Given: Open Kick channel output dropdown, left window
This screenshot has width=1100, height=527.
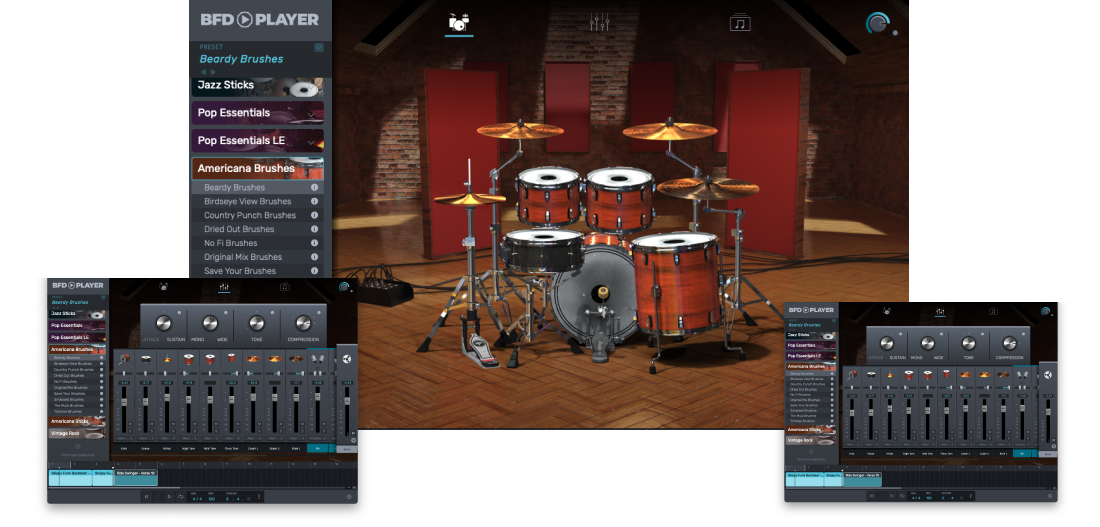Looking at the screenshot, I should [123, 438].
